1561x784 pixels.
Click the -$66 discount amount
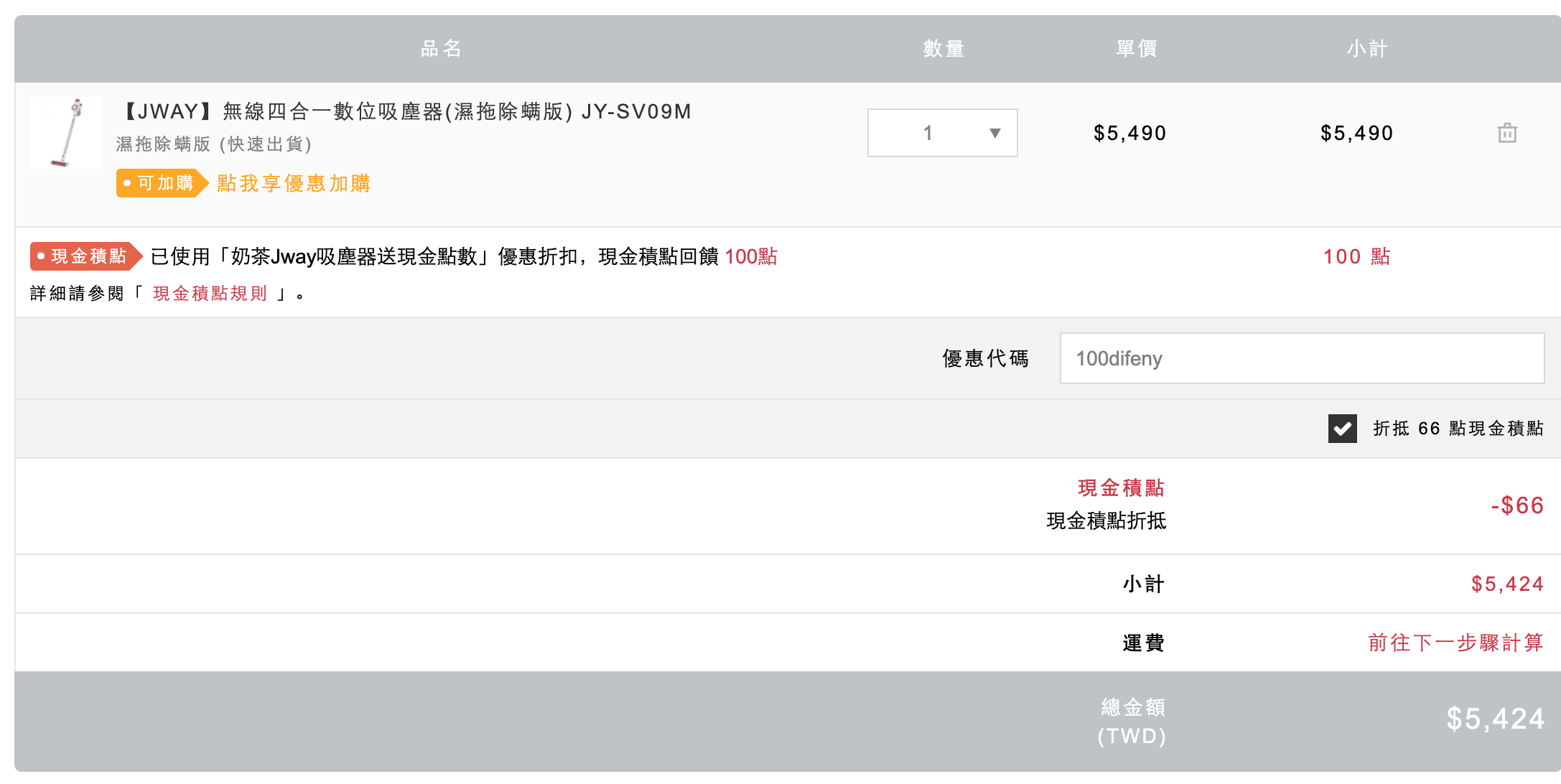pos(1517,505)
